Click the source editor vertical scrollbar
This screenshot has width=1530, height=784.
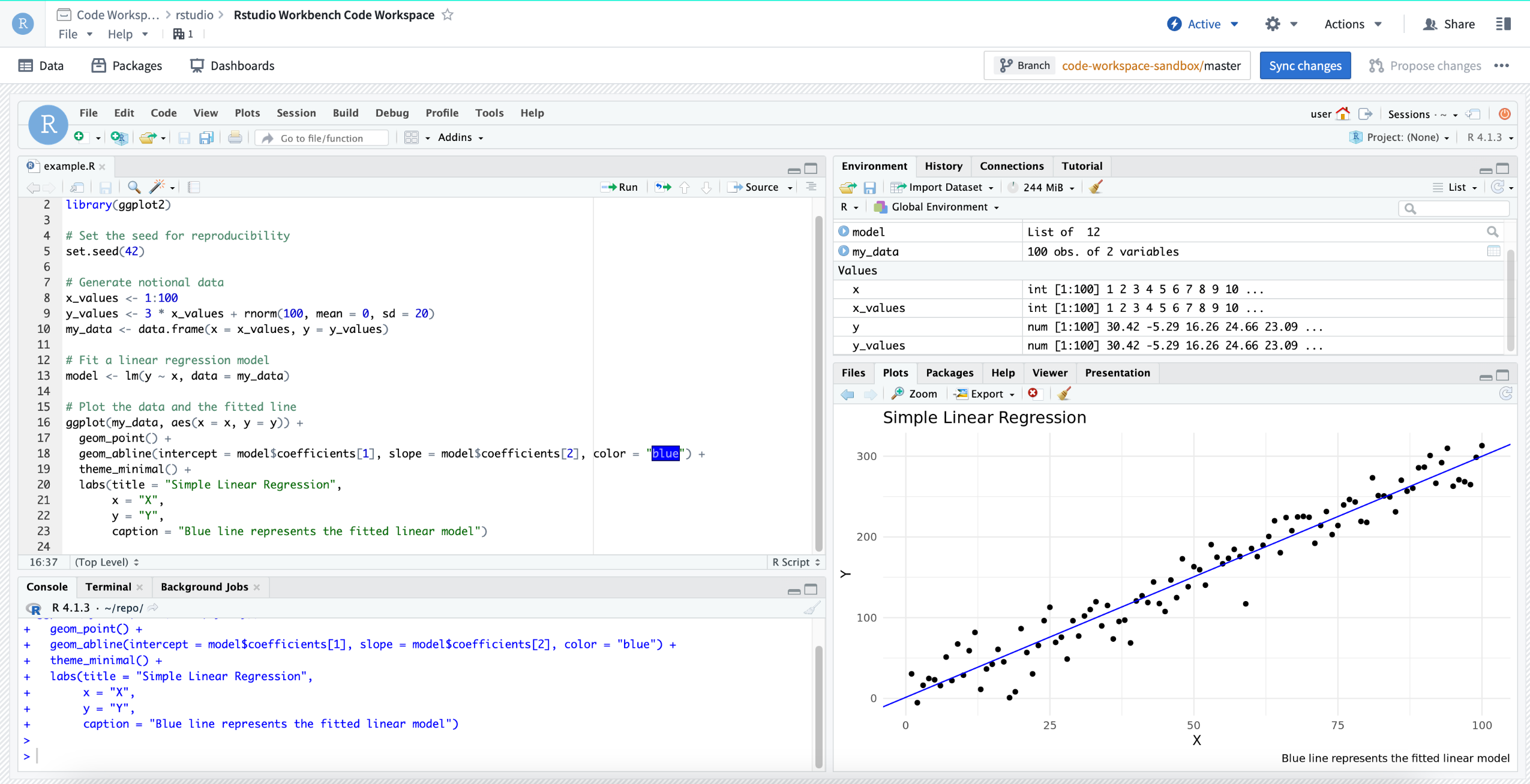(818, 384)
